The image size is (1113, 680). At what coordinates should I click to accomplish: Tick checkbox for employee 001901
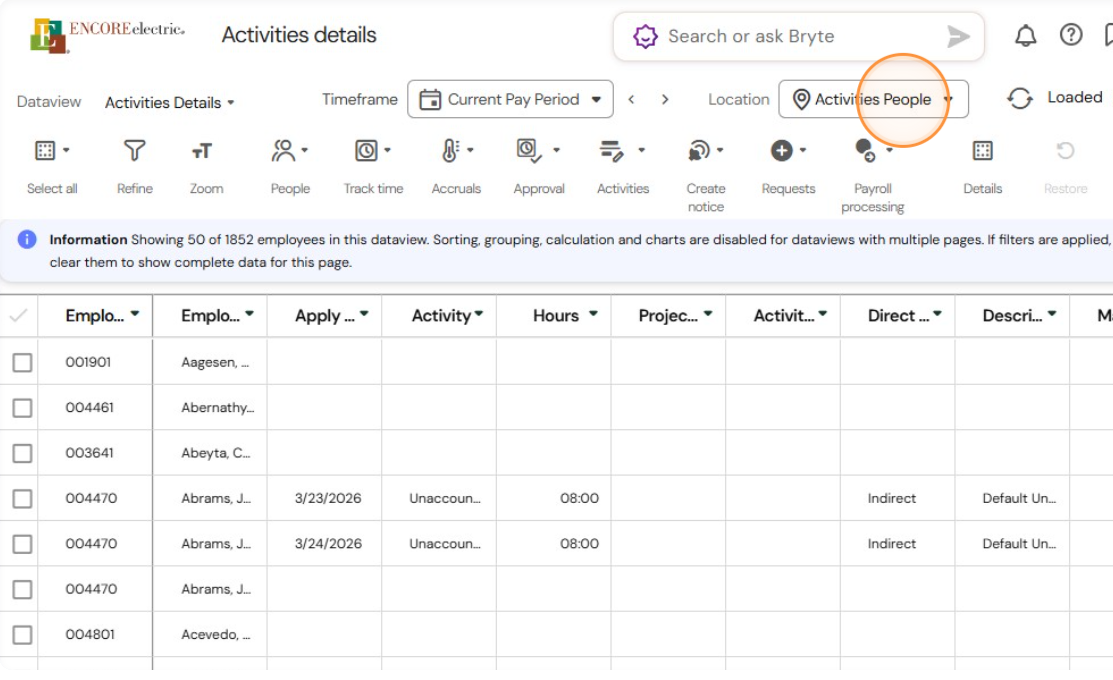click(23, 363)
